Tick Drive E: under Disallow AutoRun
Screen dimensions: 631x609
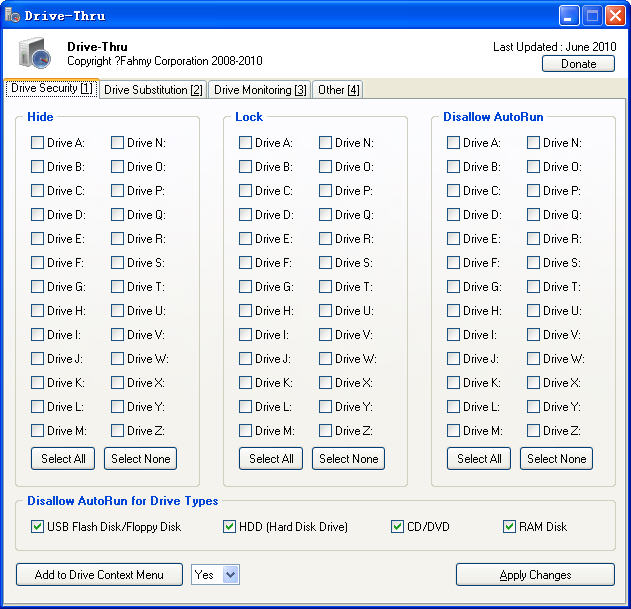pyautogui.click(x=454, y=239)
